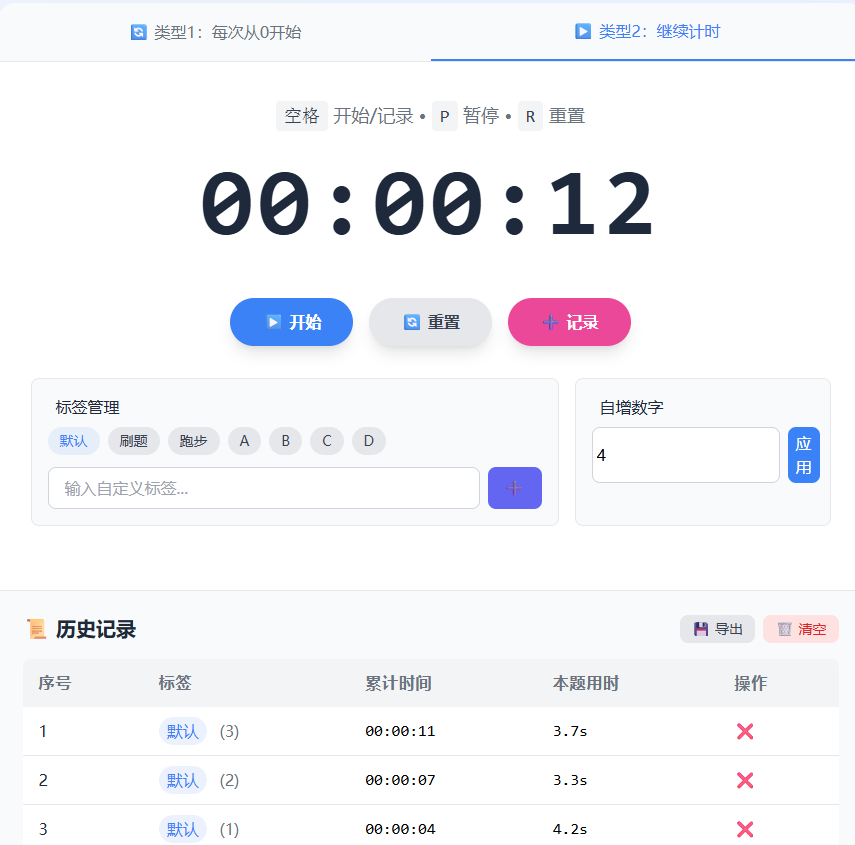Click the 3.3s duration cell
The image size is (855, 845).
(570, 780)
